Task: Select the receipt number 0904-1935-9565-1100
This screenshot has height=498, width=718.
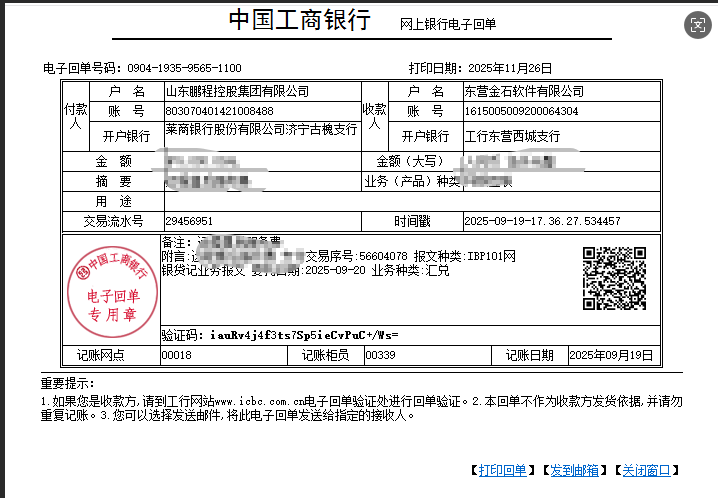Action: pyautogui.click(x=184, y=68)
